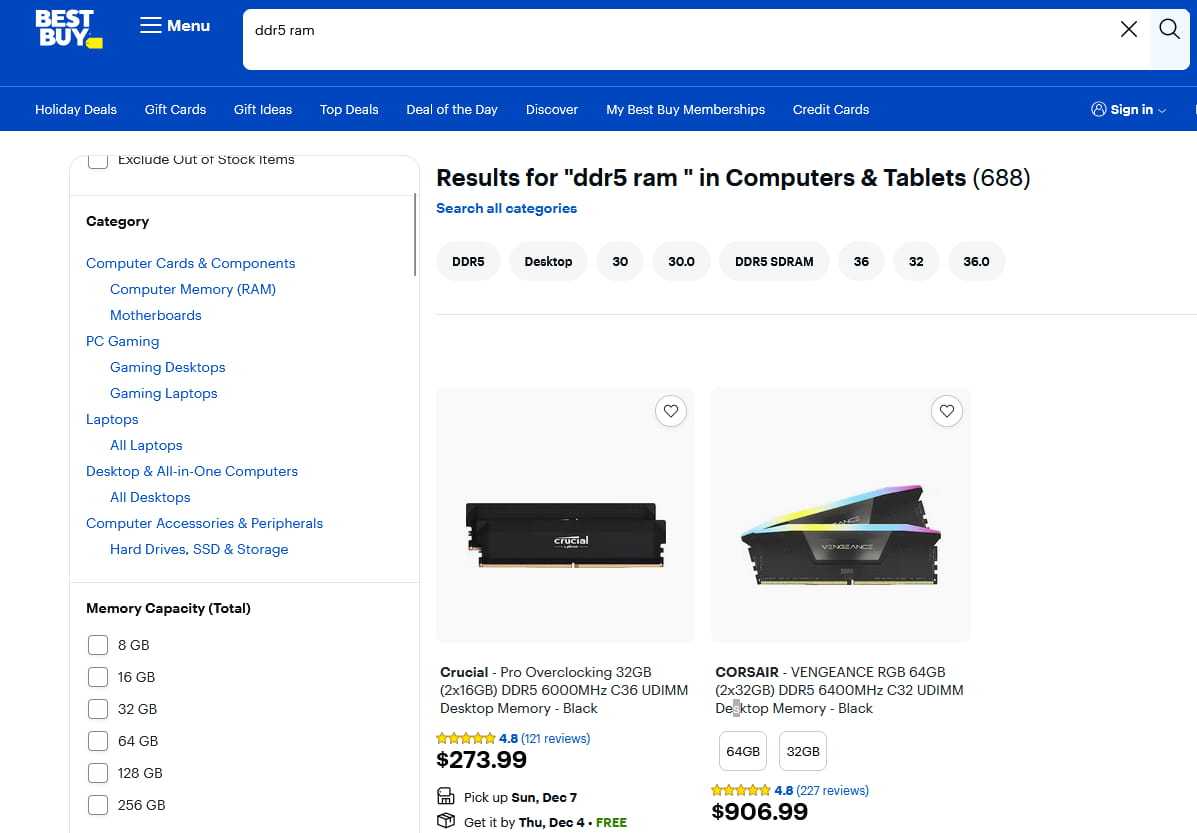Choose the 64GB variant button

click(x=743, y=752)
